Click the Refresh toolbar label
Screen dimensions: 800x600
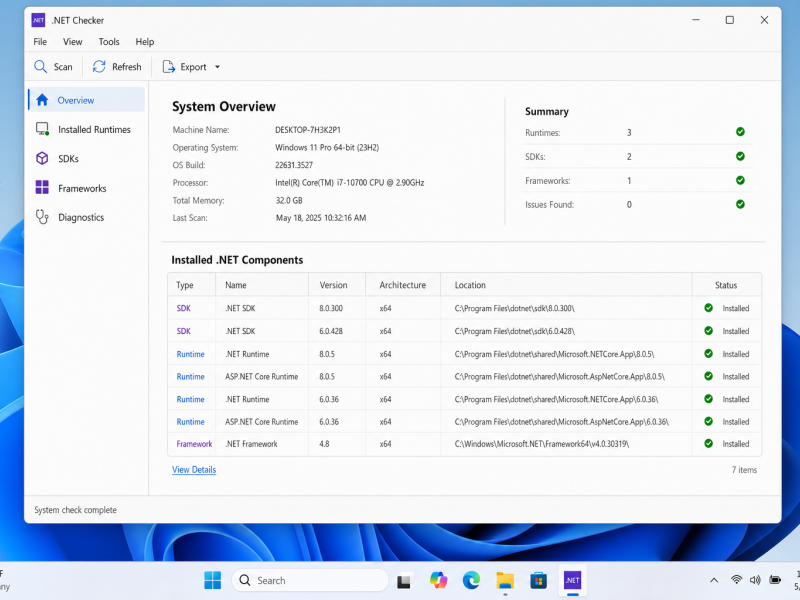point(127,67)
